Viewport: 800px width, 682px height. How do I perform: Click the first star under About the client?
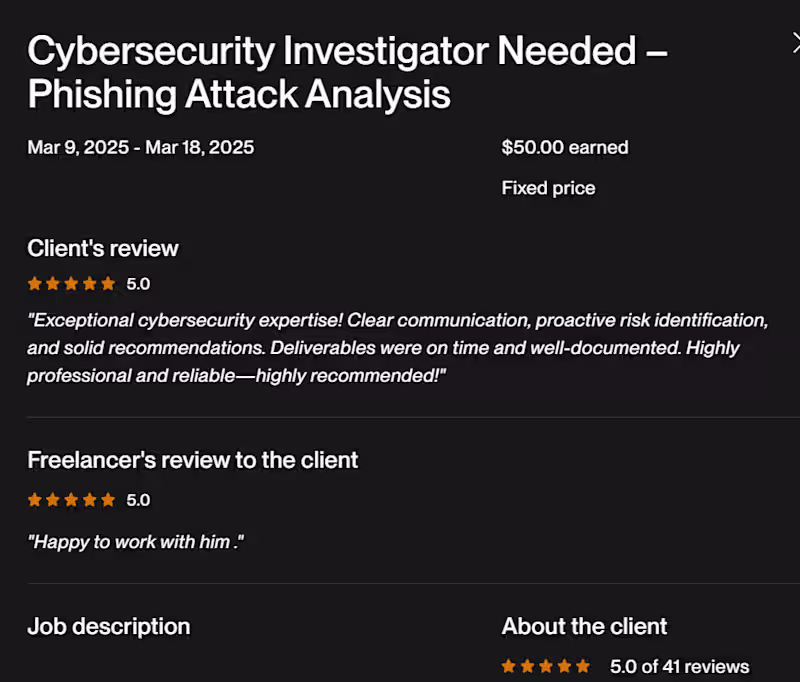coord(508,665)
